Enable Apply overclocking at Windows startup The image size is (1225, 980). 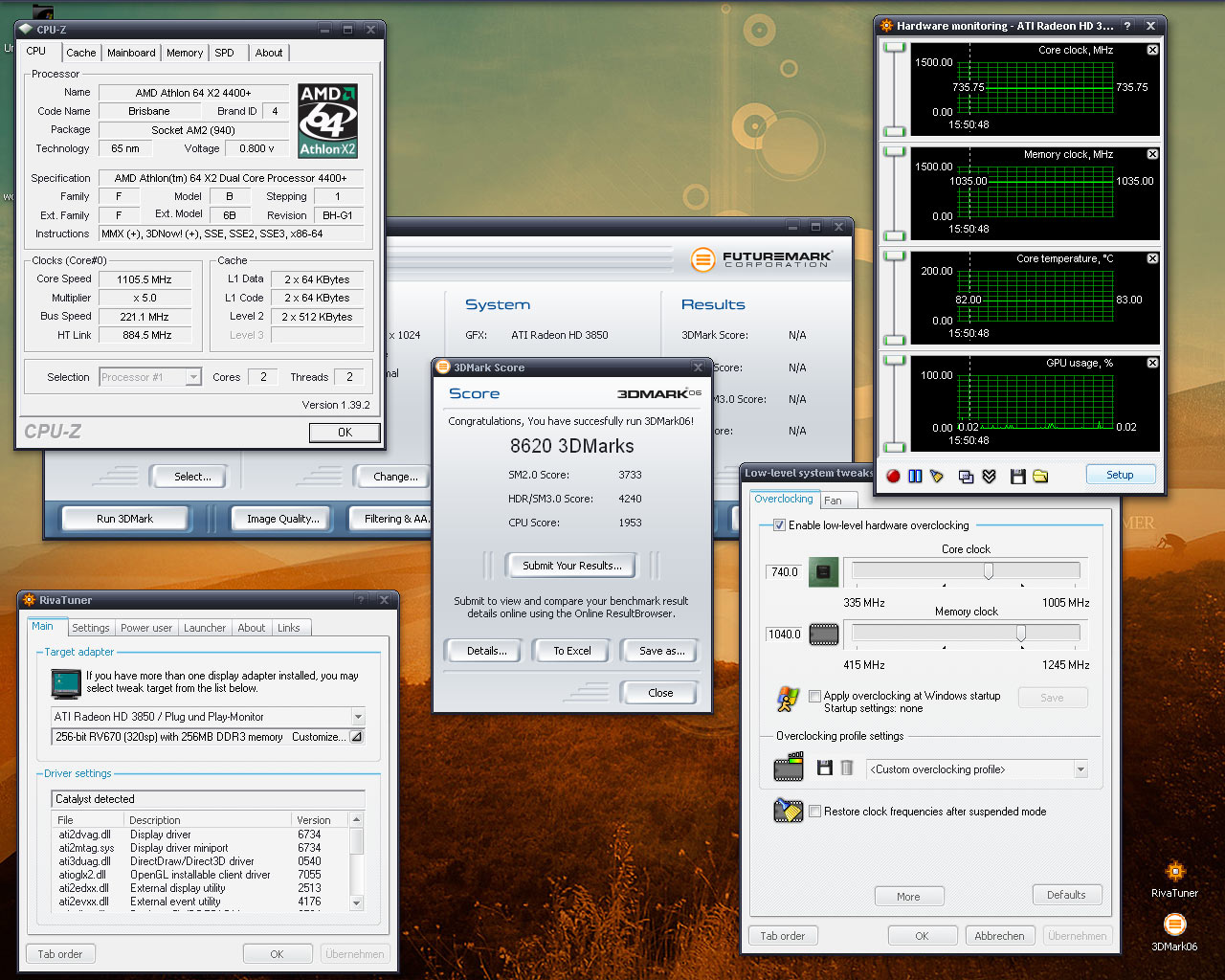pos(814,696)
